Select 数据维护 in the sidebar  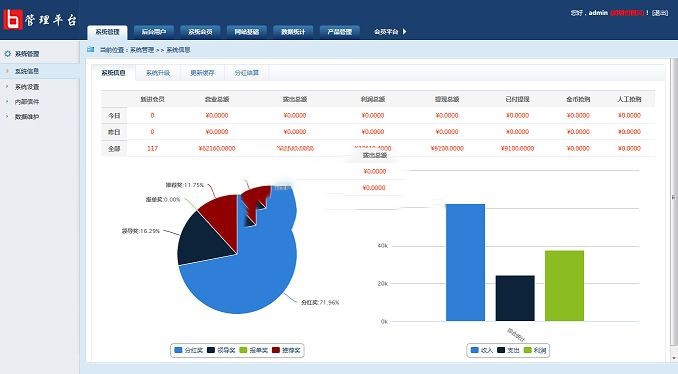point(27,117)
